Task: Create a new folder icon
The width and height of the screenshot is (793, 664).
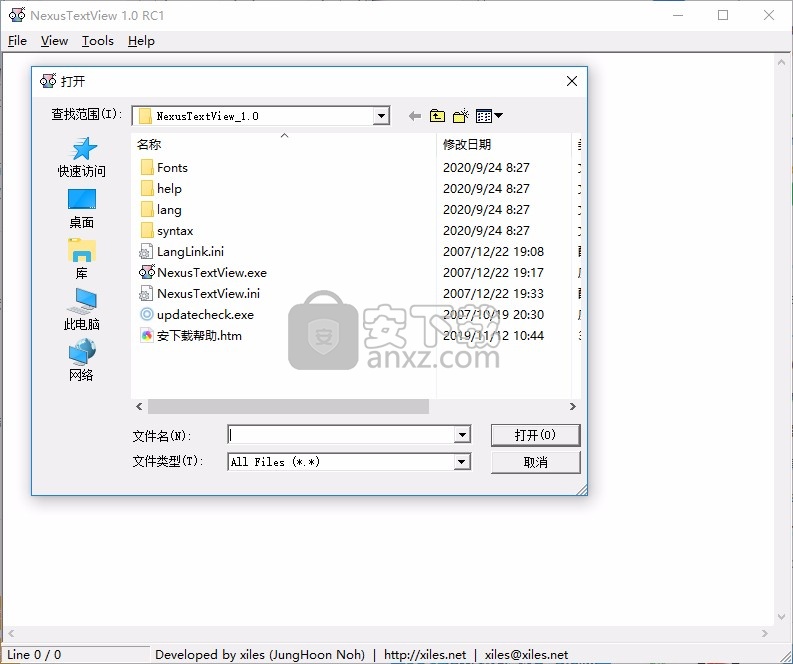Action: point(461,116)
